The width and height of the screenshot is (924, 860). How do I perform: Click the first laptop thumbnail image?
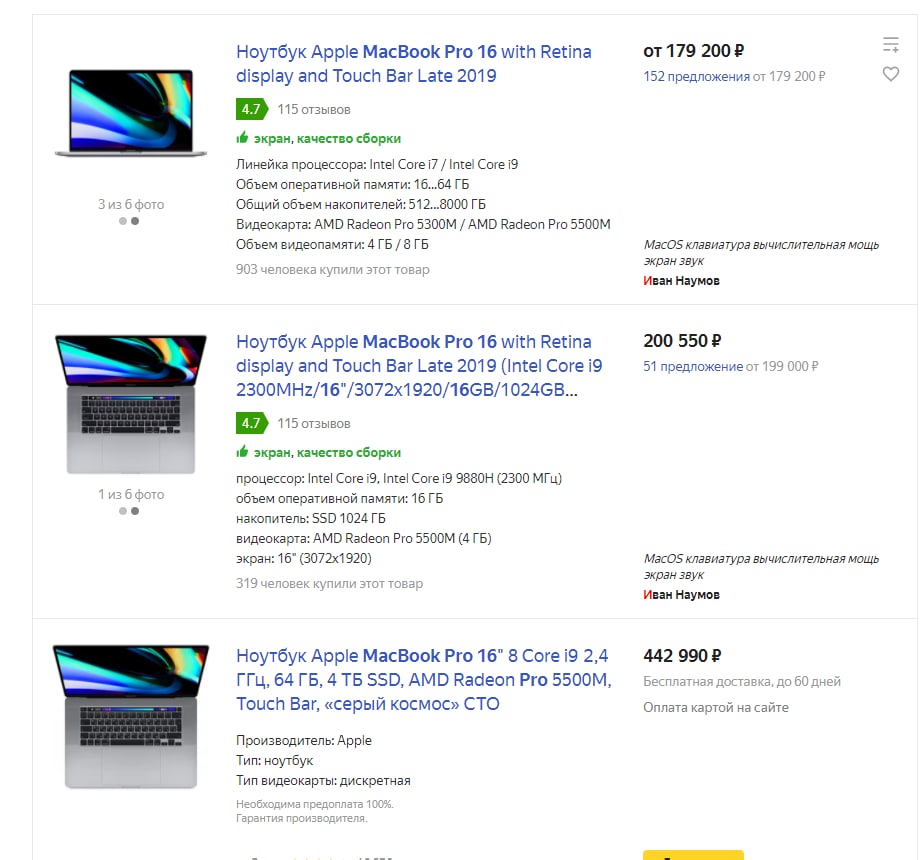pos(131,113)
